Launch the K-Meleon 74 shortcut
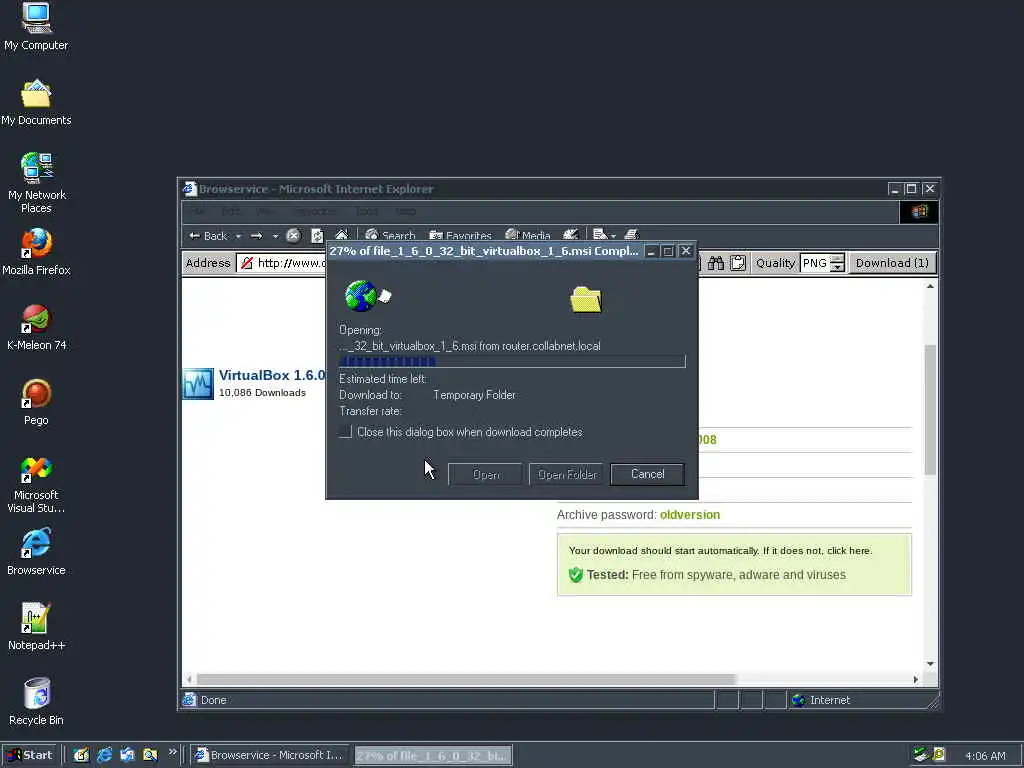This screenshot has width=1024, height=768. pos(36,327)
